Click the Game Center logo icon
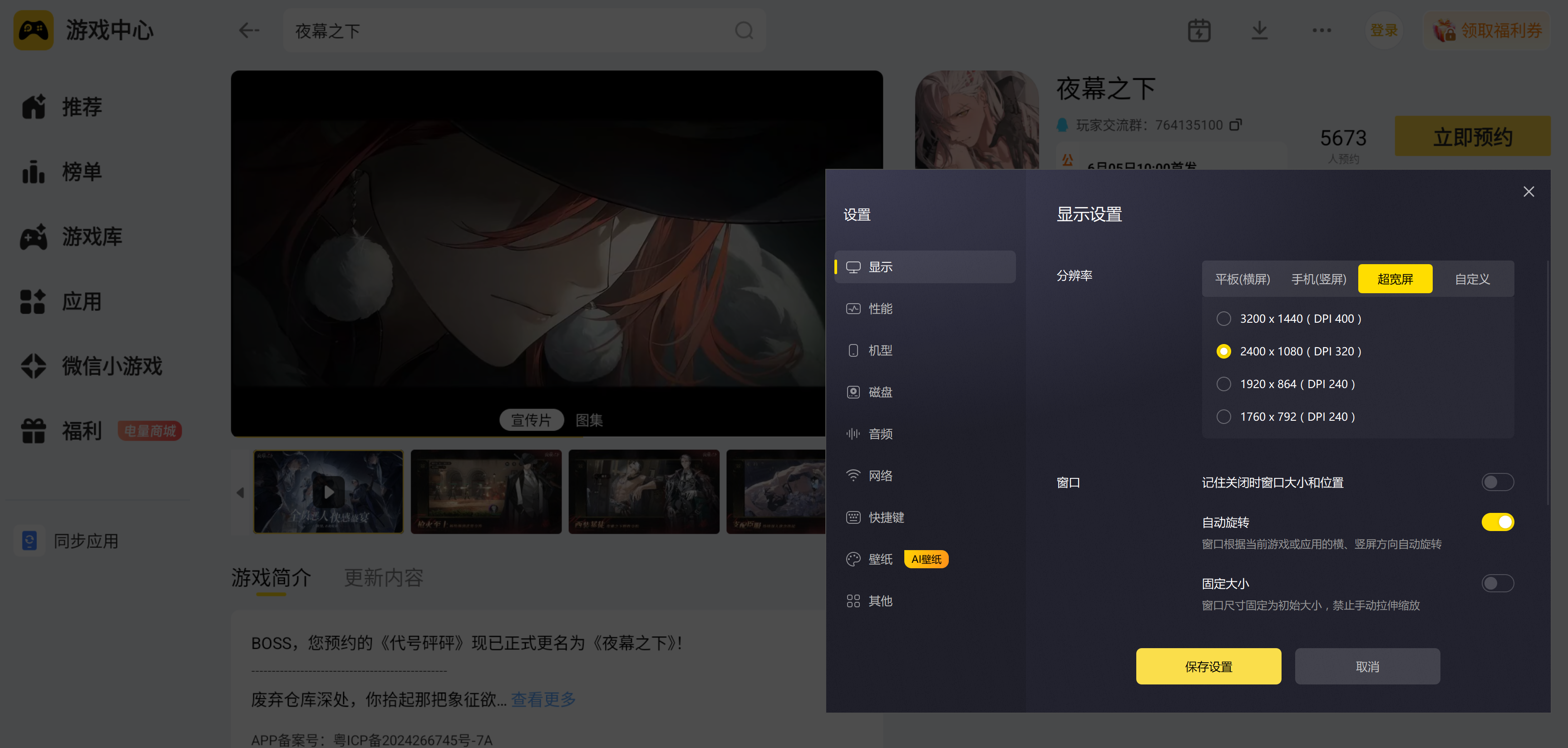The image size is (1568, 748). point(34,30)
